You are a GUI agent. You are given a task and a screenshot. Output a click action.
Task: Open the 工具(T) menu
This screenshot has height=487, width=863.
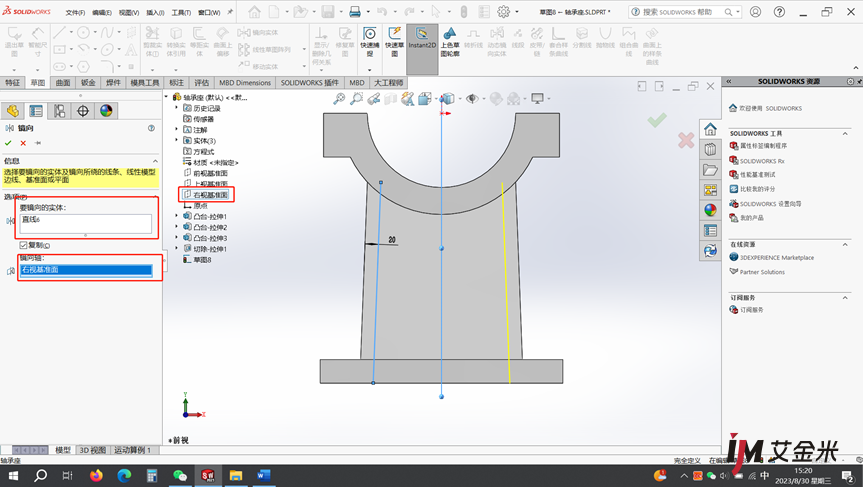coord(181,12)
